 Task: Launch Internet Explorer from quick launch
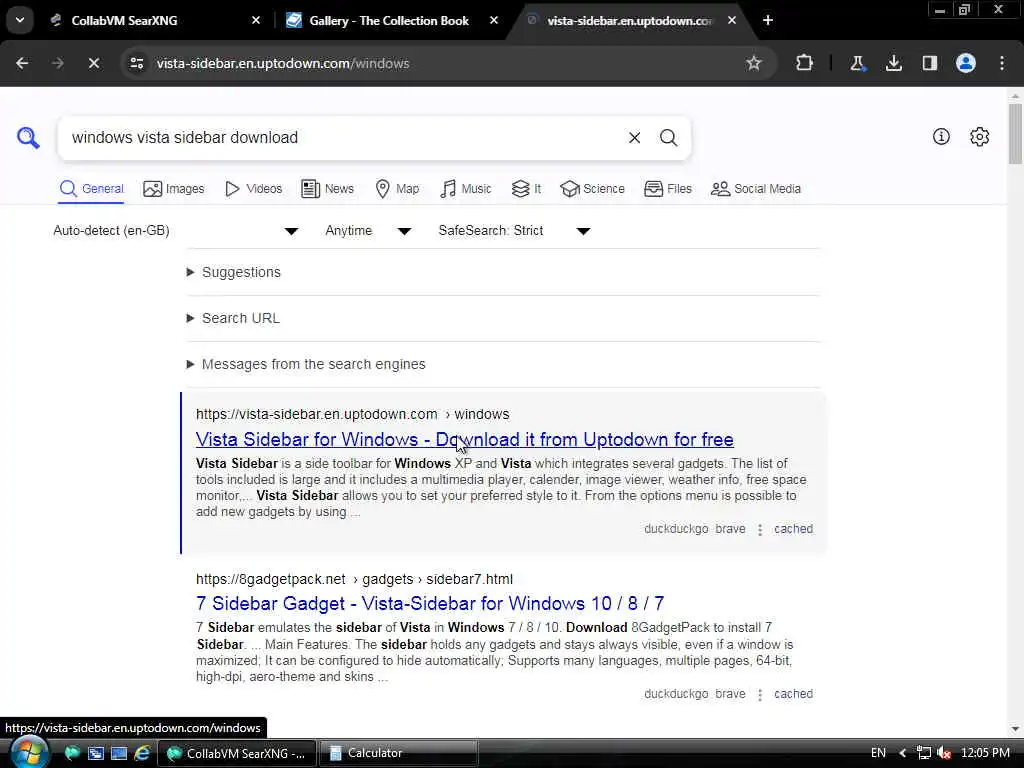pos(142,753)
